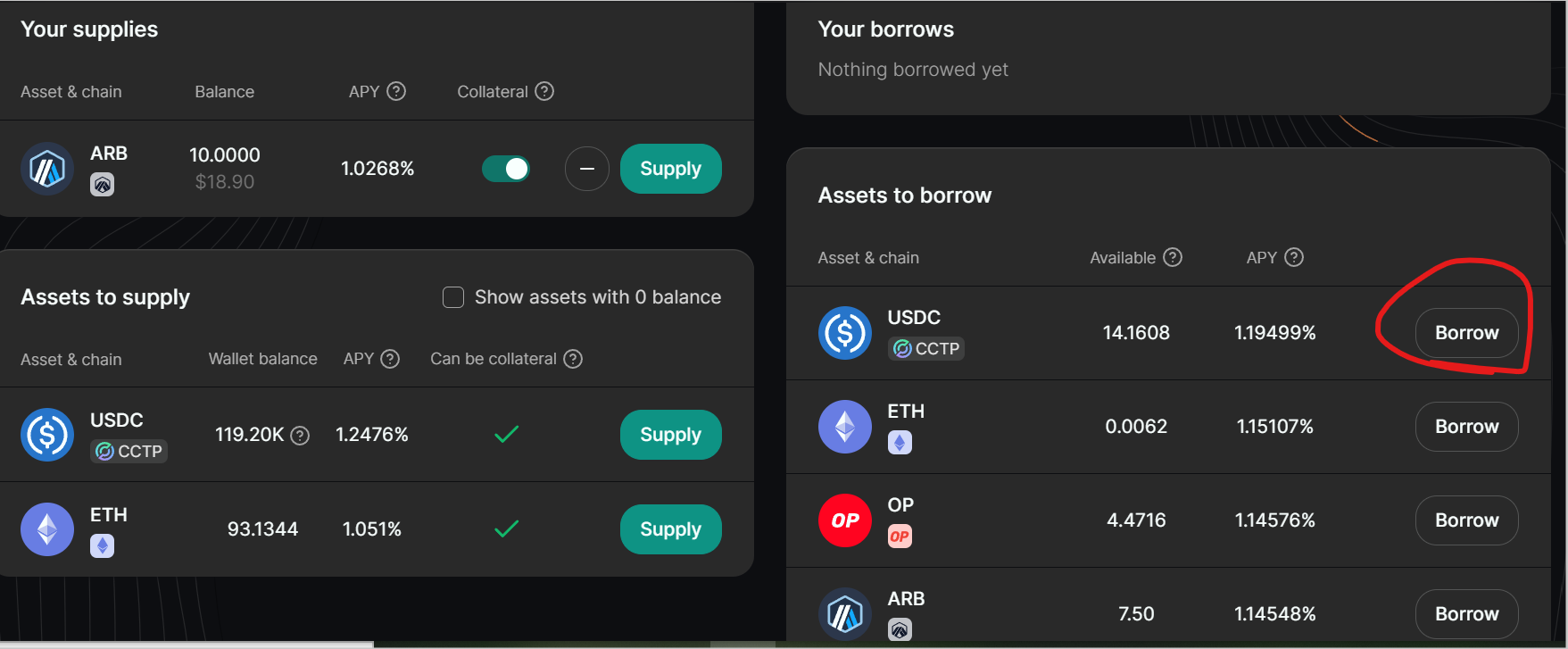Borrow USDC on CCTP
The width and height of the screenshot is (1568, 649).
tap(1466, 333)
